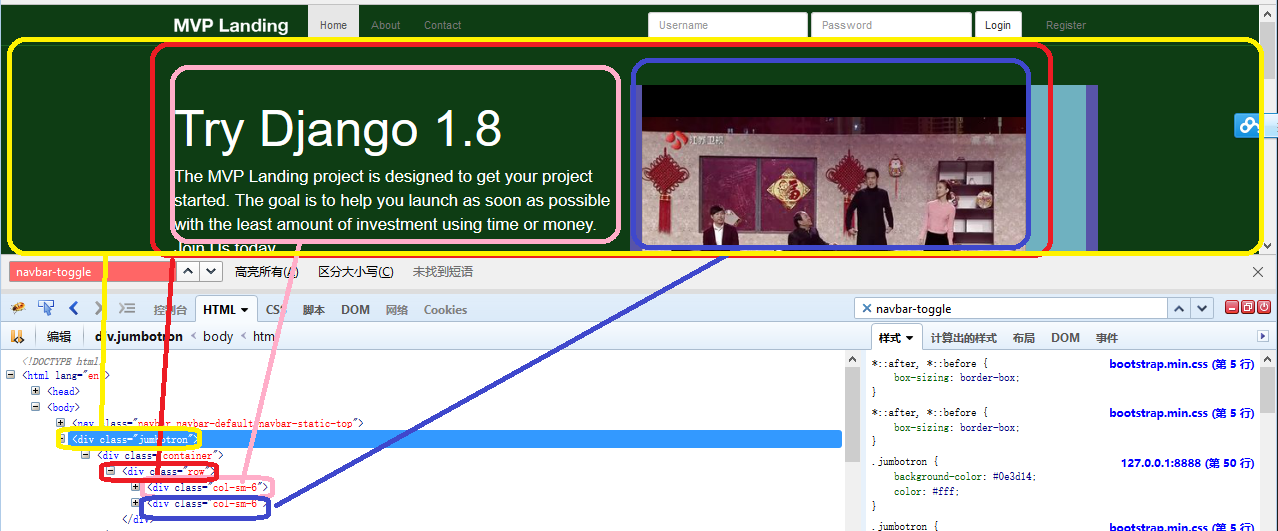Collapse the html lang node
This screenshot has height=531, width=1278.
(x=11, y=375)
